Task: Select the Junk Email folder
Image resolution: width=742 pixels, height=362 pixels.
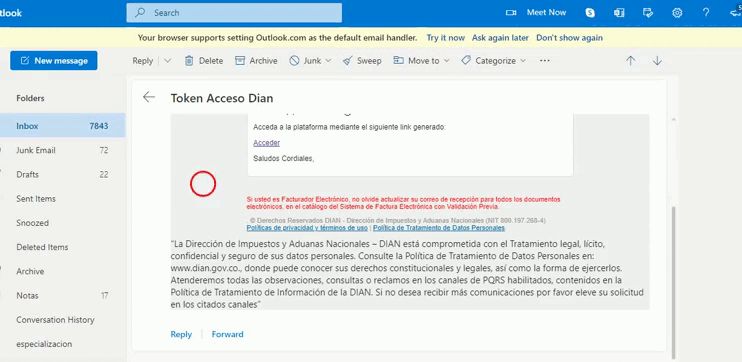Action: click(62, 150)
